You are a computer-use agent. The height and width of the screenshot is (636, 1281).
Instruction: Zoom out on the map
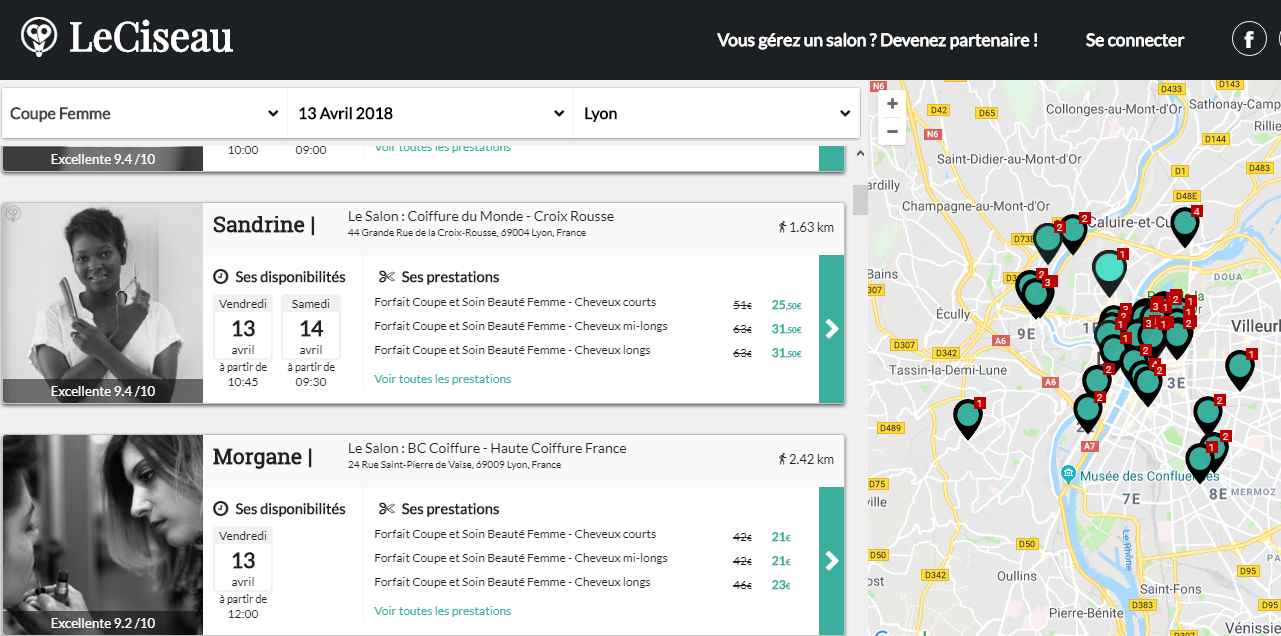892,131
